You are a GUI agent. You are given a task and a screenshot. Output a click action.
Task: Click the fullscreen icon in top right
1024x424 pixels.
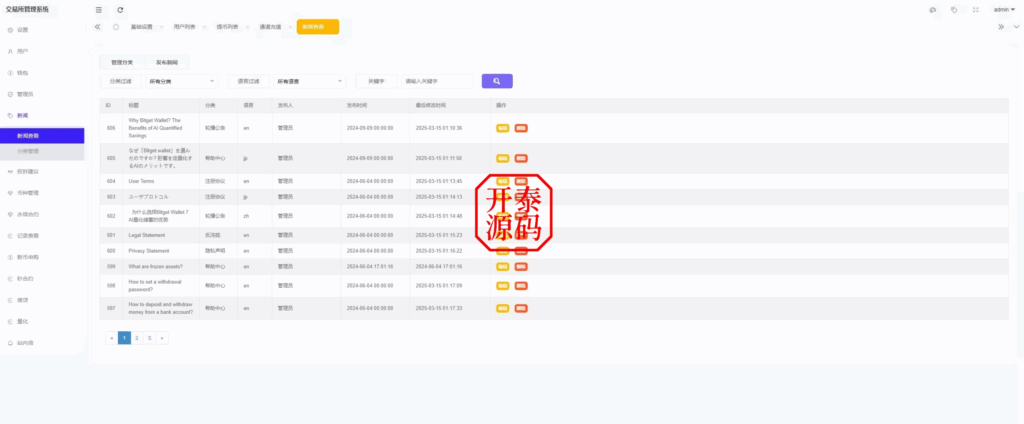975,9
